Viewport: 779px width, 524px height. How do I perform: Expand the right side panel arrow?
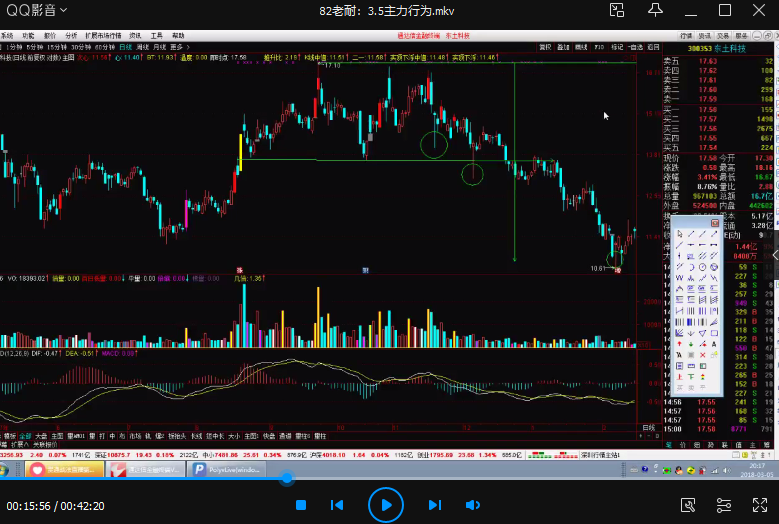(773, 256)
